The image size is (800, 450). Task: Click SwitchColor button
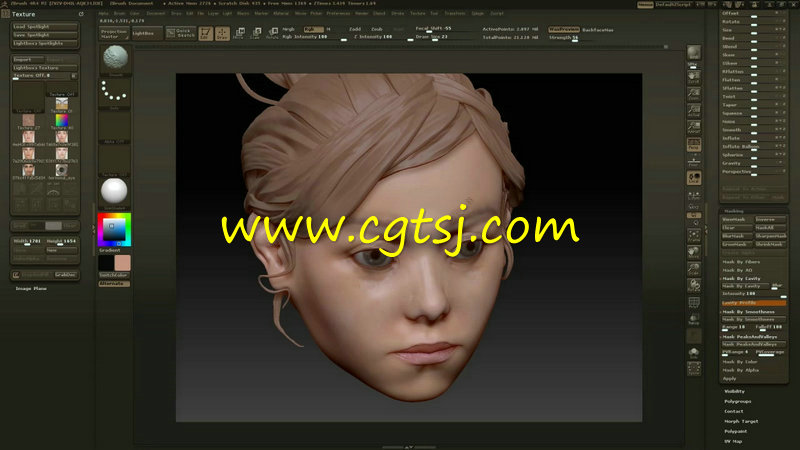tap(114, 275)
